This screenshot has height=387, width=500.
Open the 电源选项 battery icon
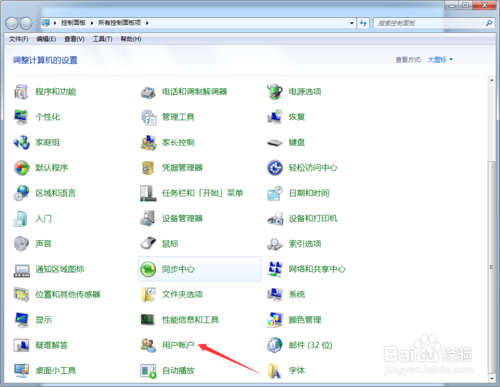point(275,92)
